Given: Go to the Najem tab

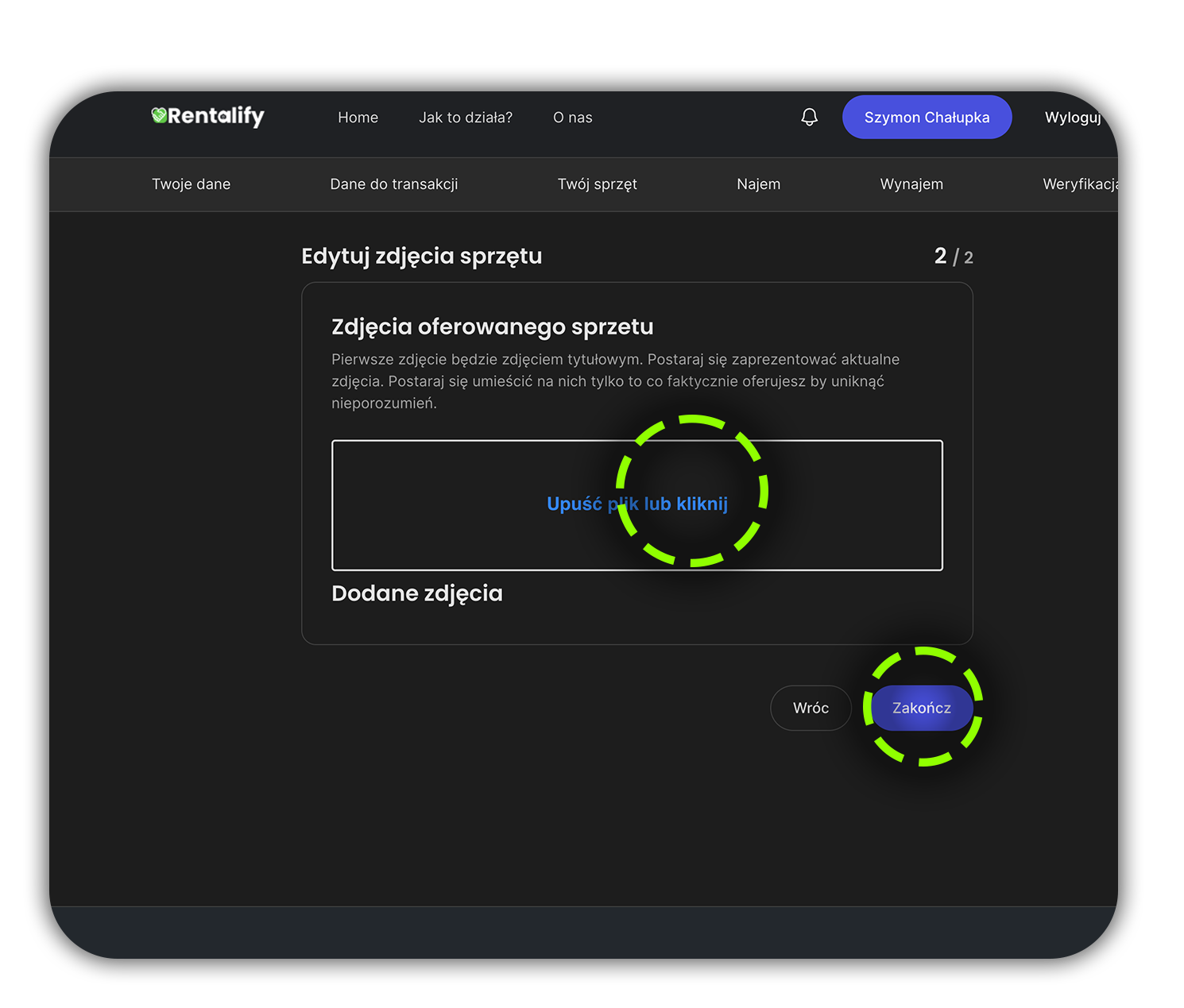Looking at the screenshot, I should 758,184.
